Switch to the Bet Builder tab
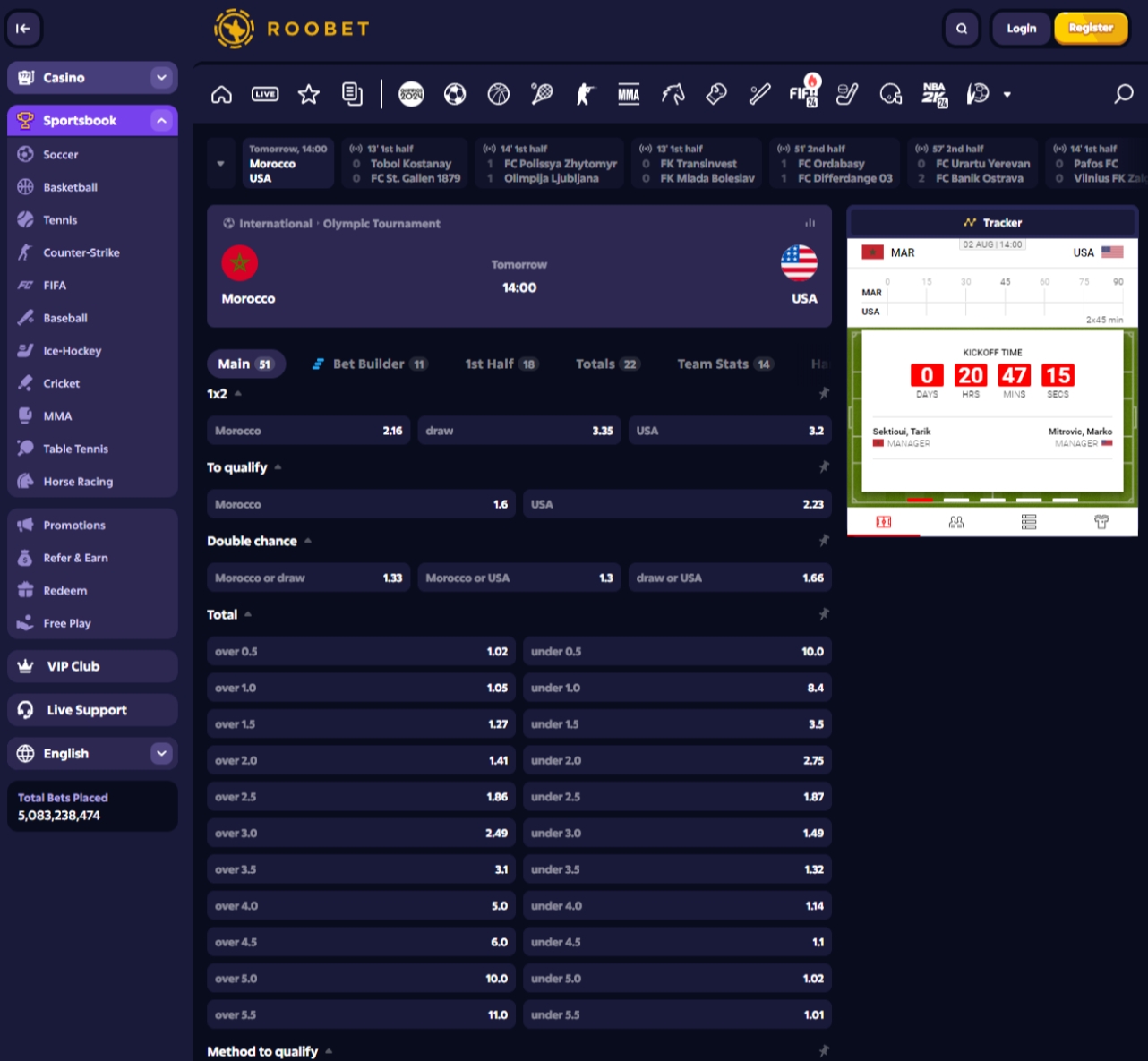This screenshot has width=1148, height=1061. point(370,364)
